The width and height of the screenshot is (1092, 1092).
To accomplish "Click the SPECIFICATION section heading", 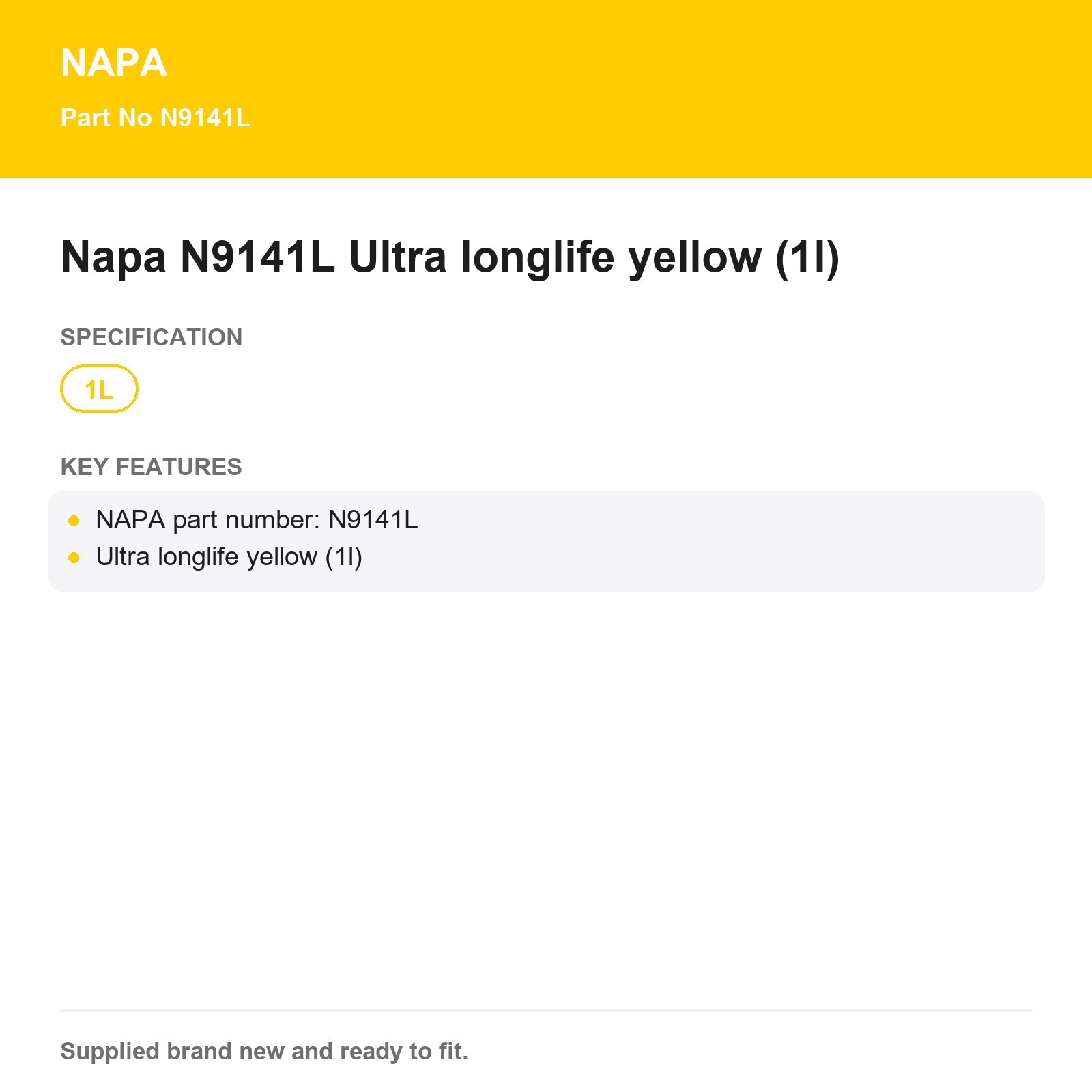I will pyautogui.click(x=152, y=337).
